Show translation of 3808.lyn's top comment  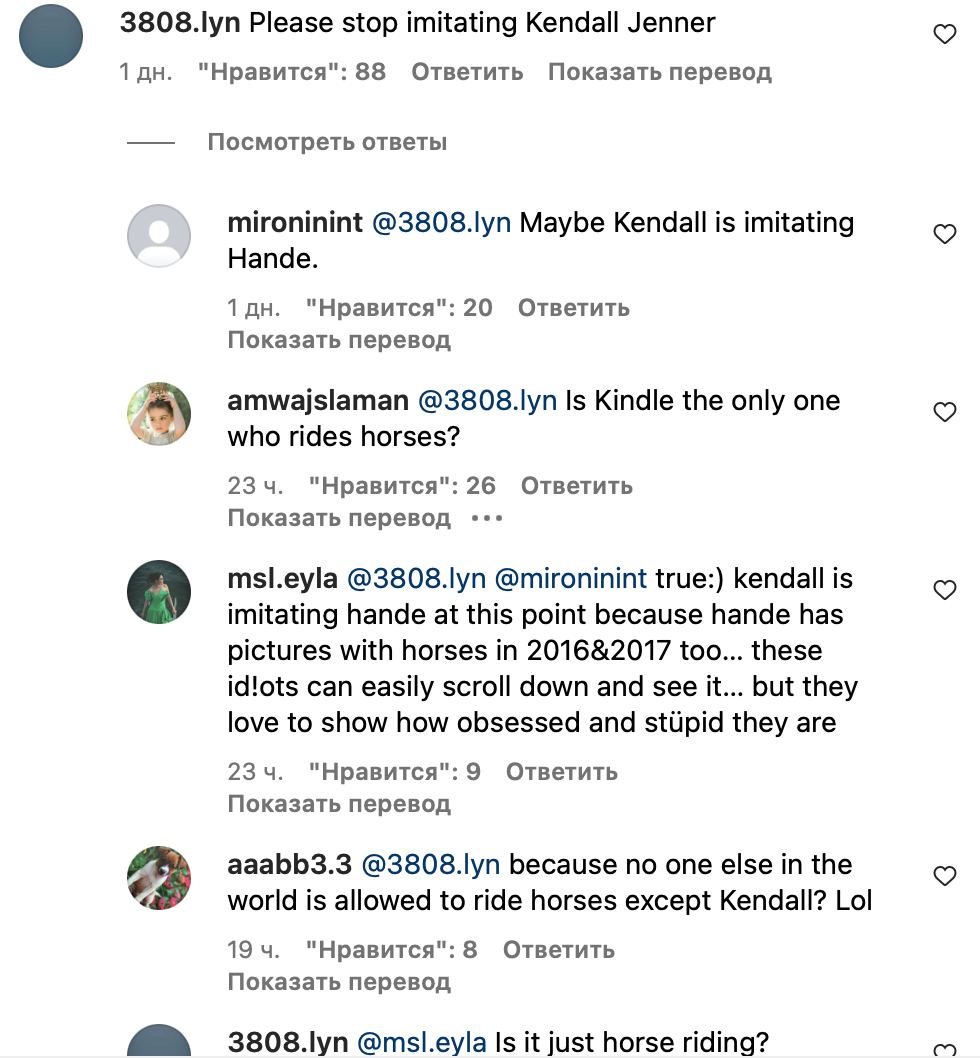coord(659,72)
